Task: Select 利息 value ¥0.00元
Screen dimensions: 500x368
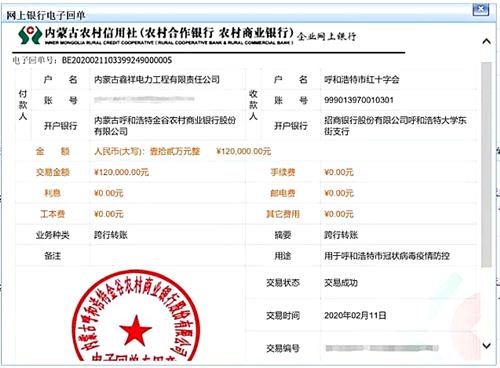Action: pyautogui.click(x=109, y=193)
